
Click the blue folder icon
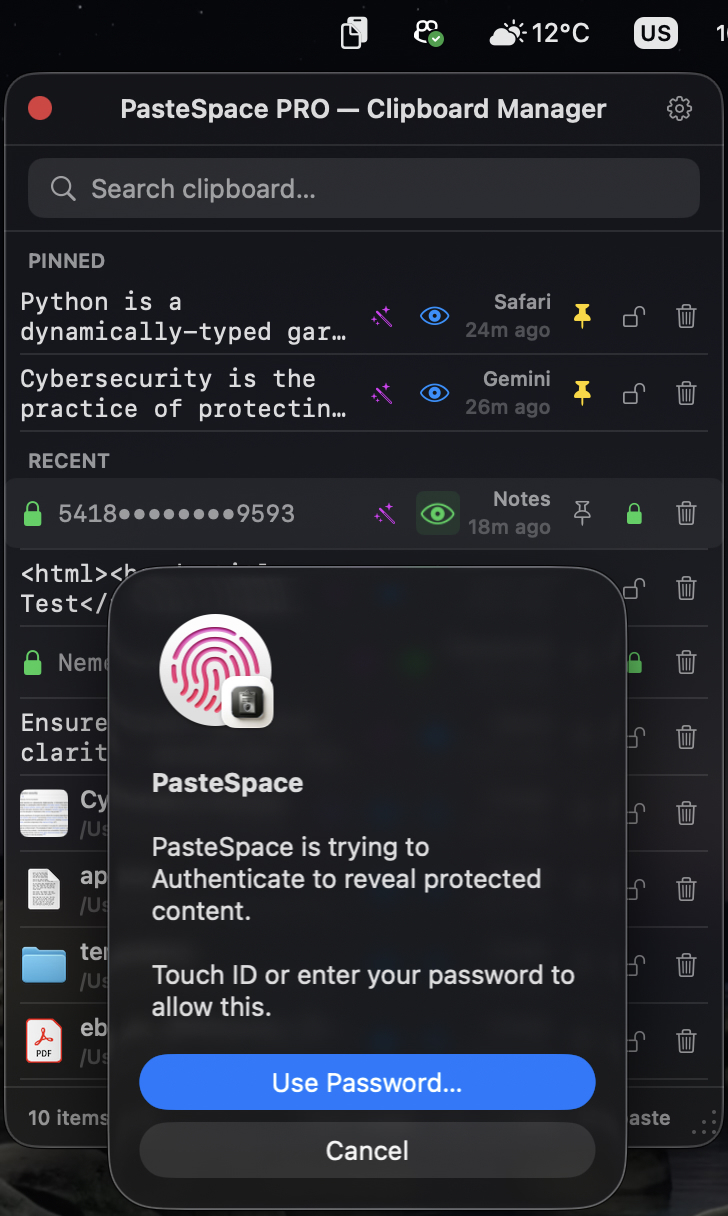click(44, 965)
